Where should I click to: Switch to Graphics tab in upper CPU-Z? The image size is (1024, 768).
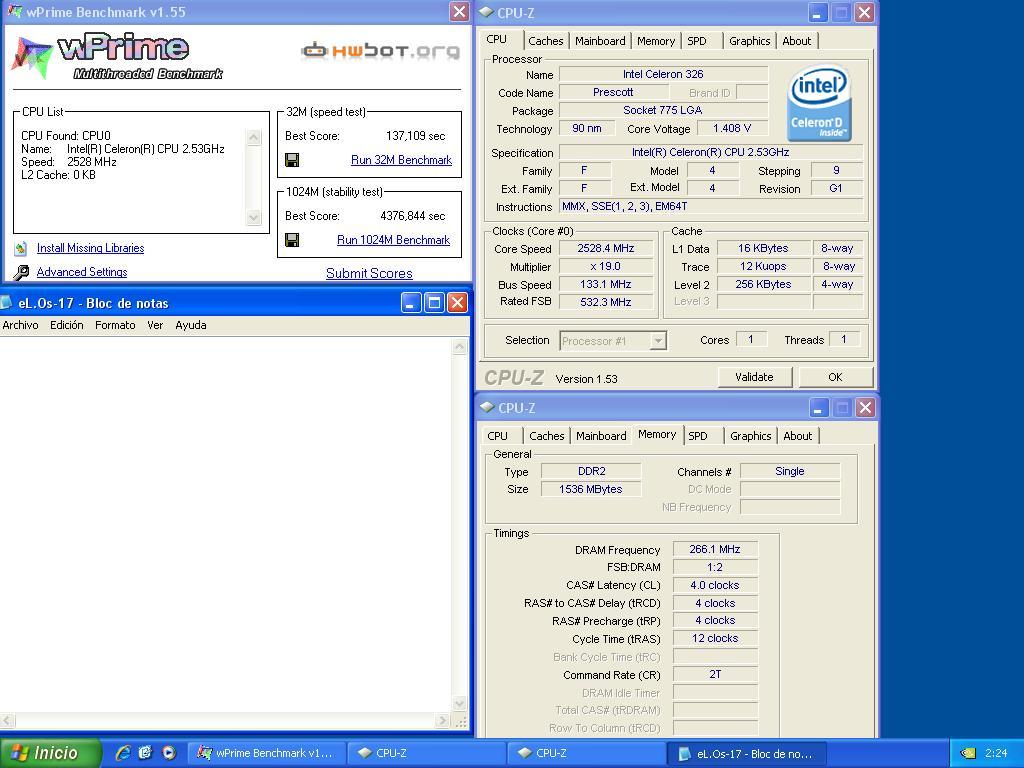coord(749,40)
